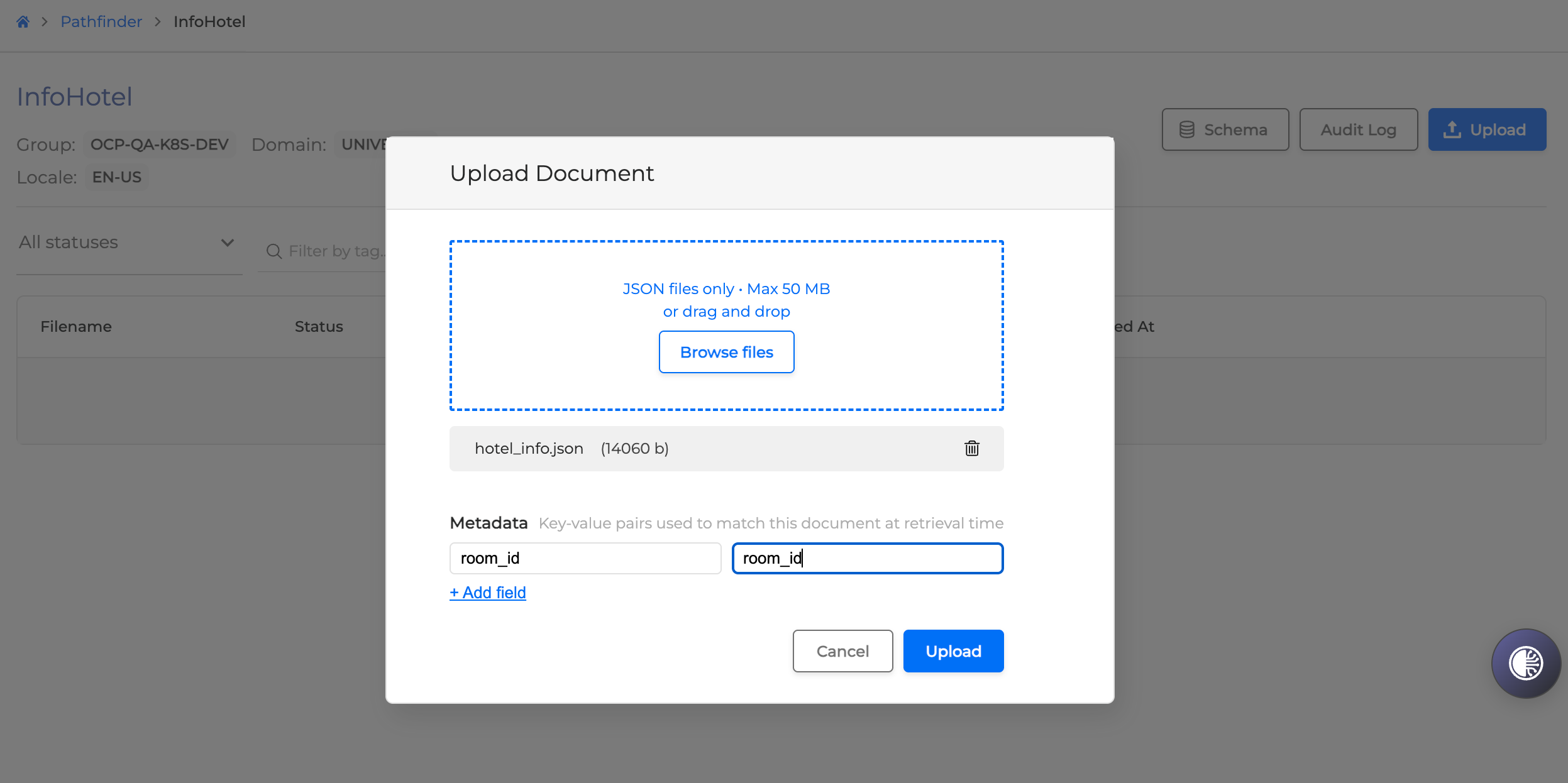Add another metadata field
This screenshot has height=783, width=1568.
[487, 593]
